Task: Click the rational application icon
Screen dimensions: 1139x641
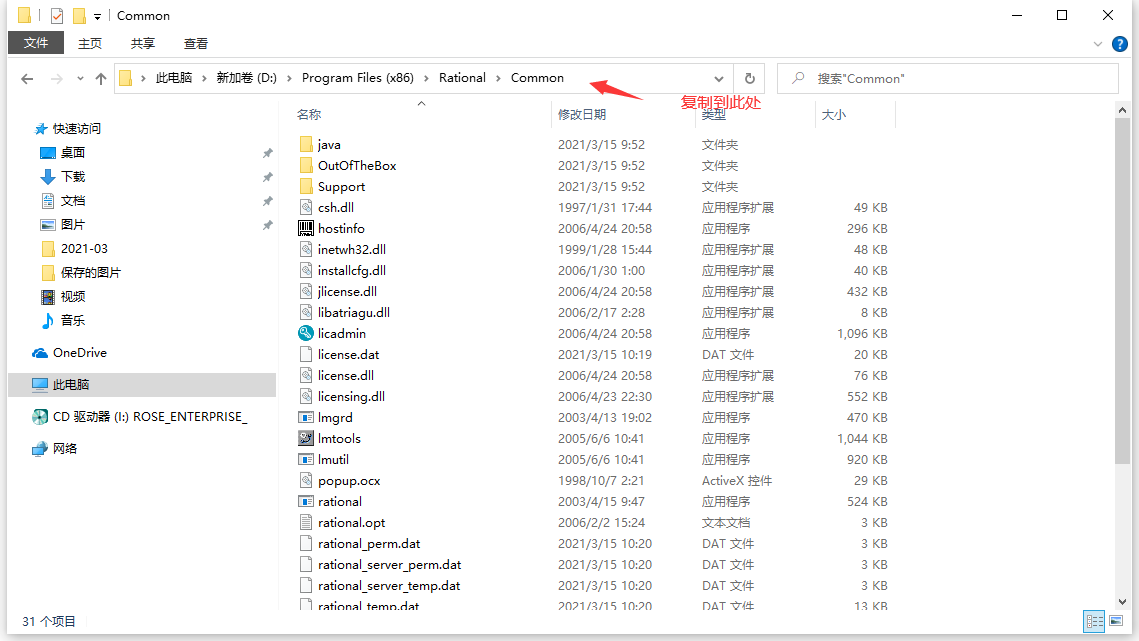Action: click(306, 501)
